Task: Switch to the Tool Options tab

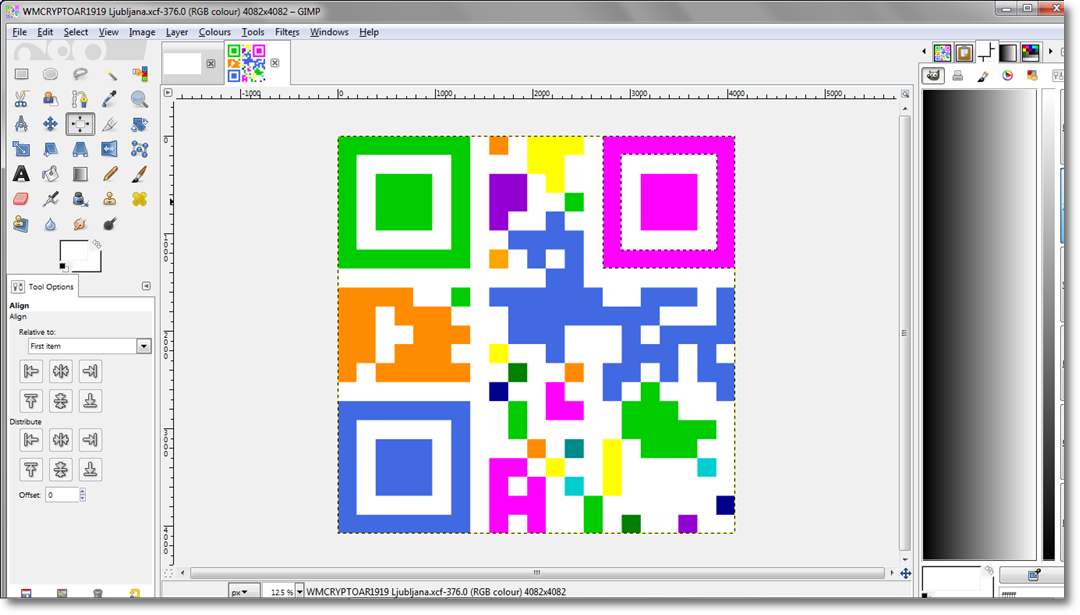Action: click(43, 286)
